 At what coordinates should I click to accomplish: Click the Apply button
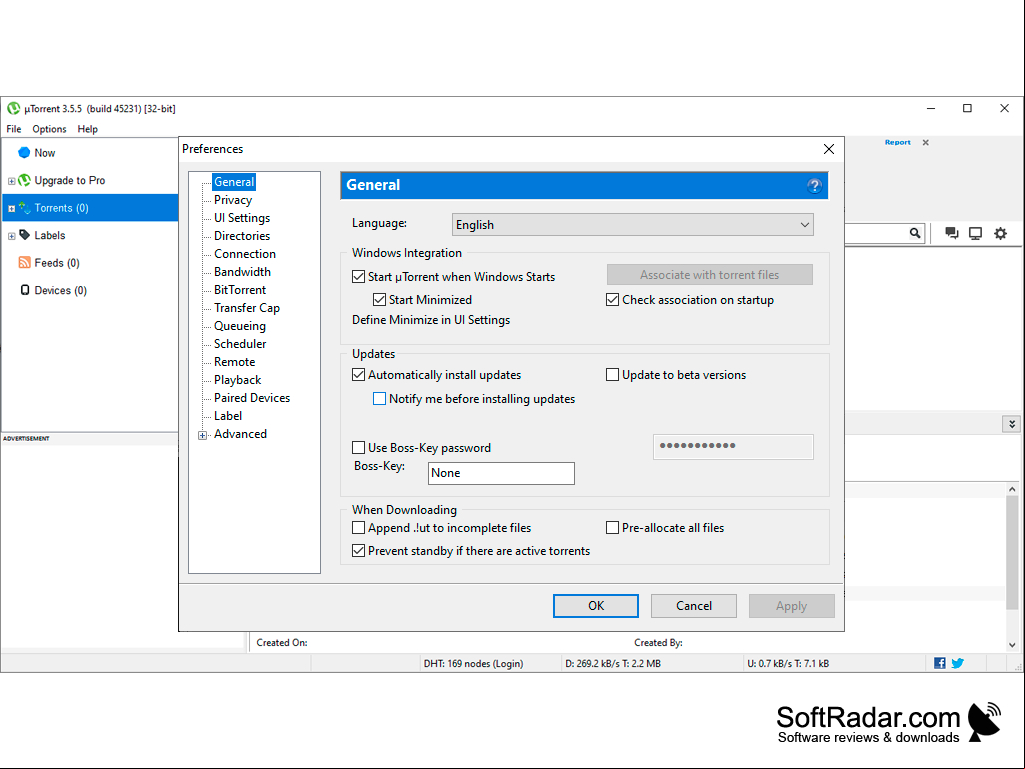click(792, 606)
